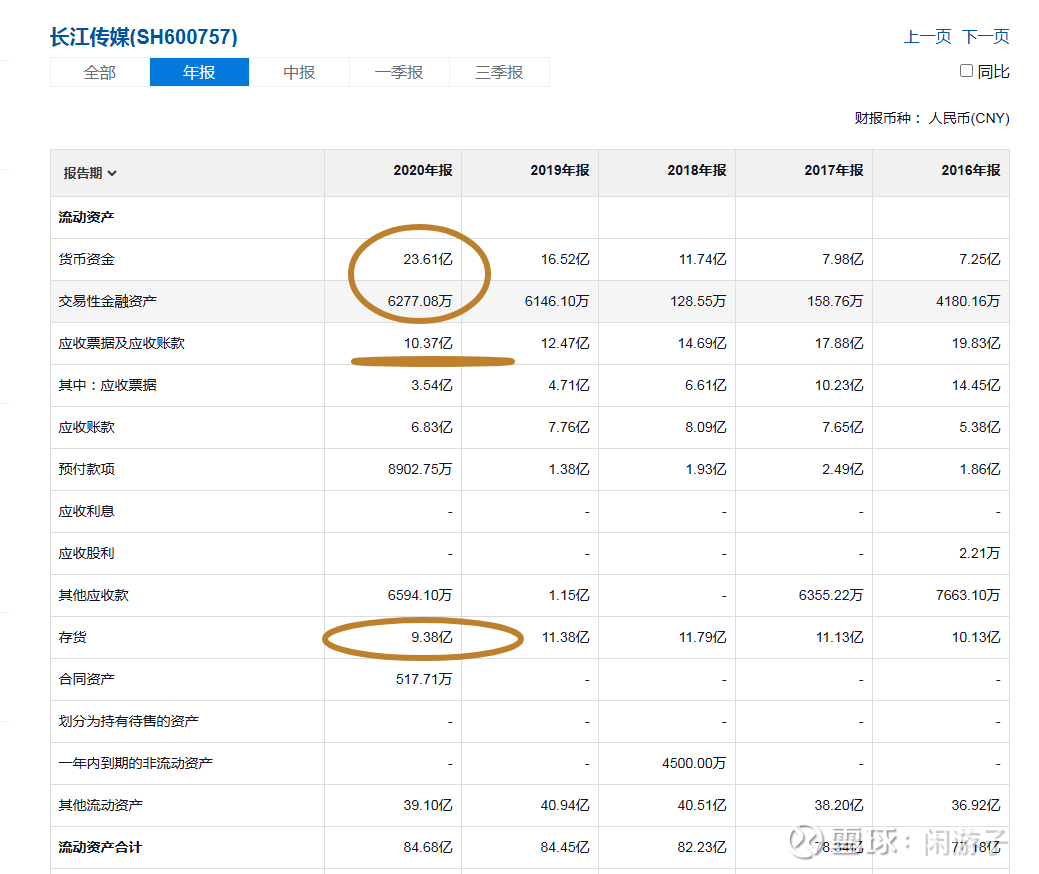Click the 存货 row label
1039x874 pixels.
point(73,637)
